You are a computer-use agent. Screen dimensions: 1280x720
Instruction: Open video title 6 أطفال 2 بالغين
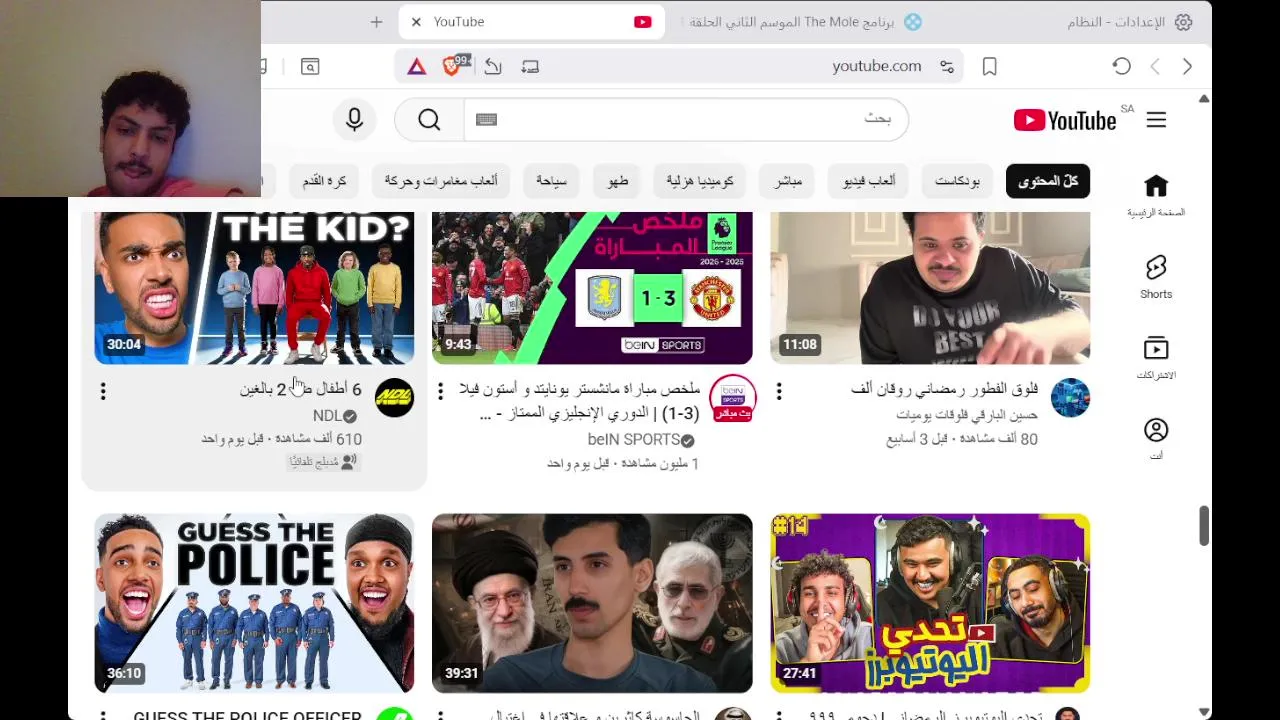point(300,389)
